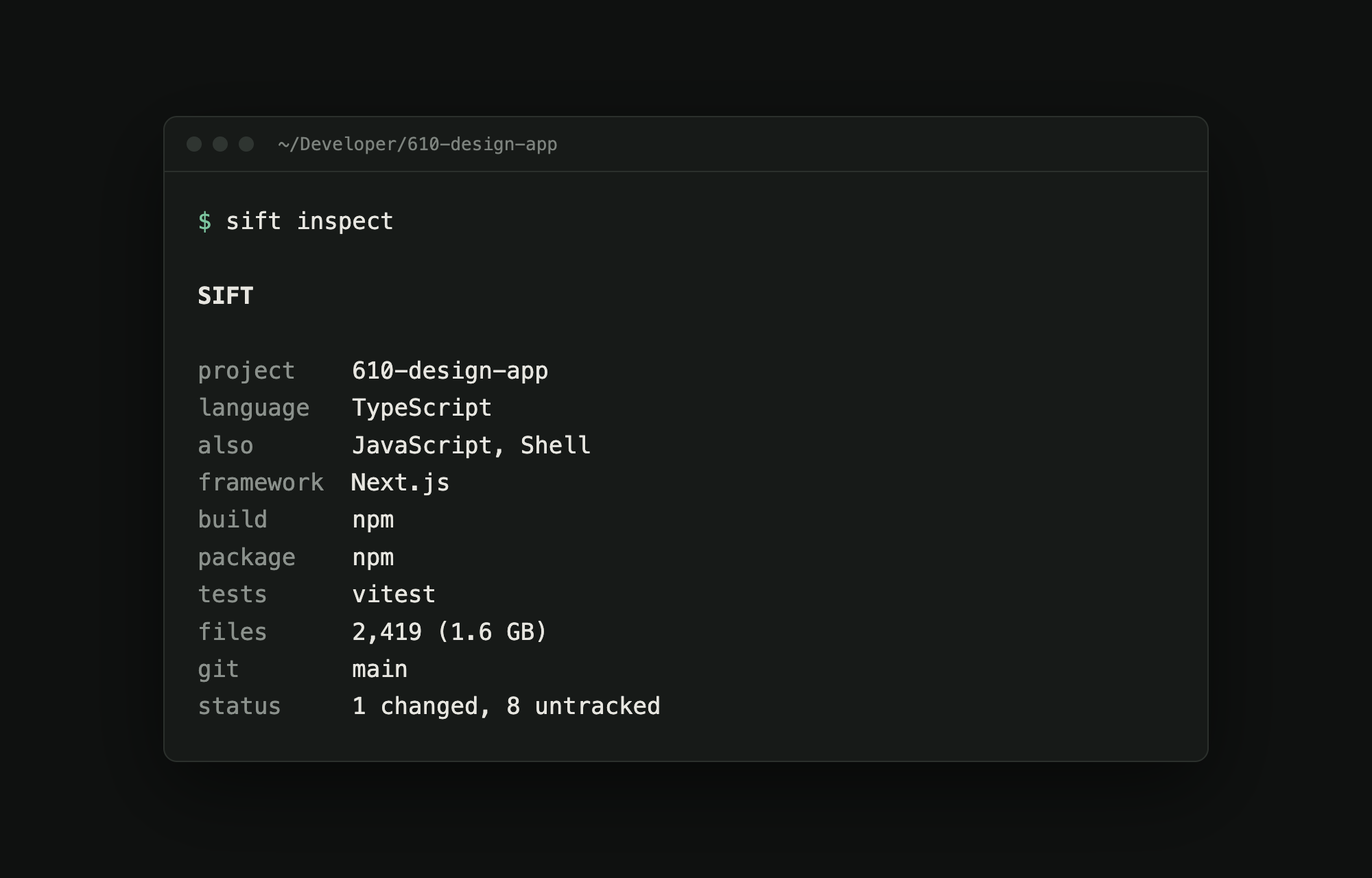Screen dimensions: 1372x878
Task: Select the 'JavaScript, Shell' value
Action: click(x=471, y=446)
